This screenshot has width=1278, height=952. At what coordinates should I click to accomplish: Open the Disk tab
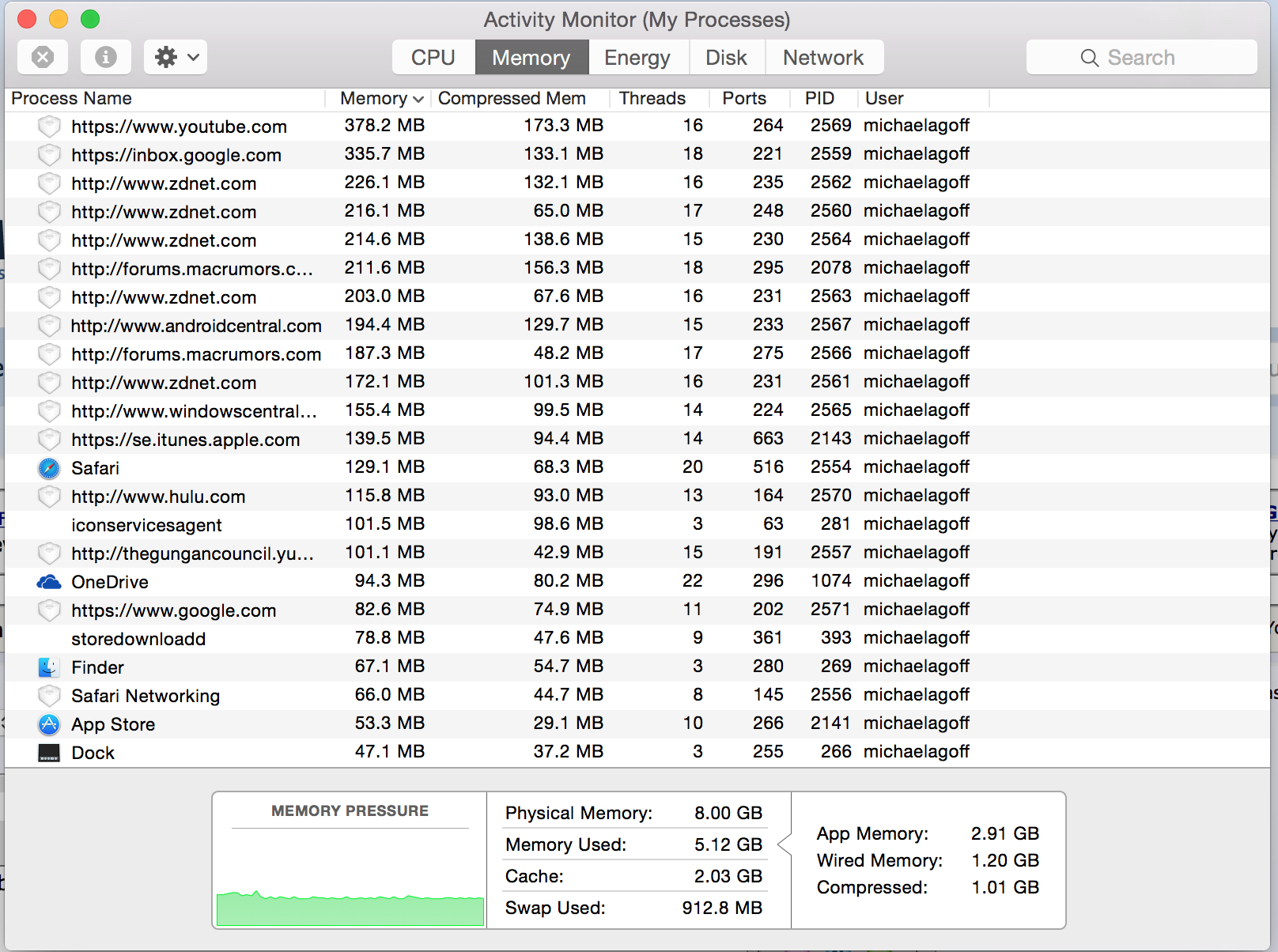click(x=727, y=57)
